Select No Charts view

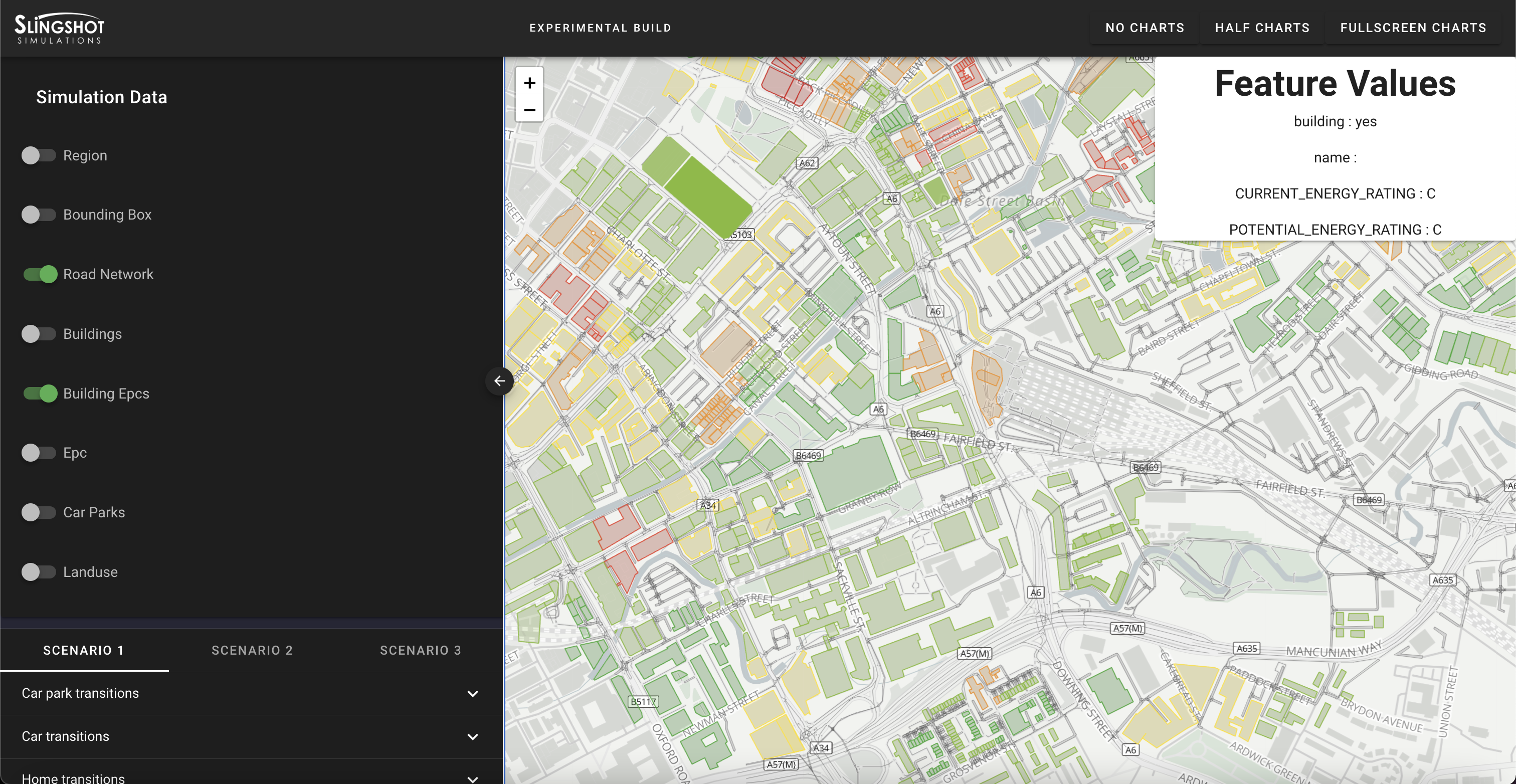tap(1145, 28)
